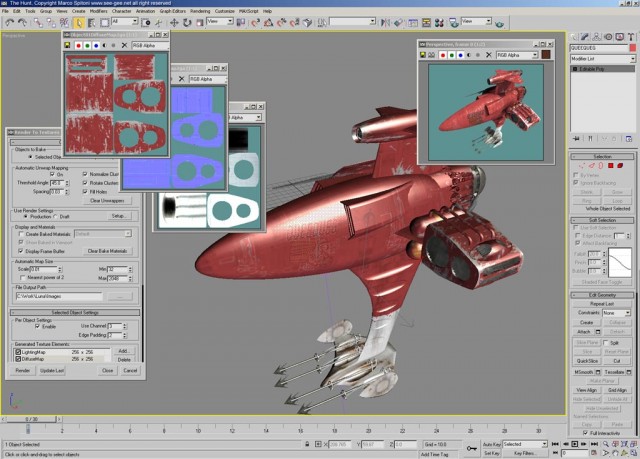Select the Draft render settings radio
Viewport: 640px width, 459px height.
click(56, 217)
